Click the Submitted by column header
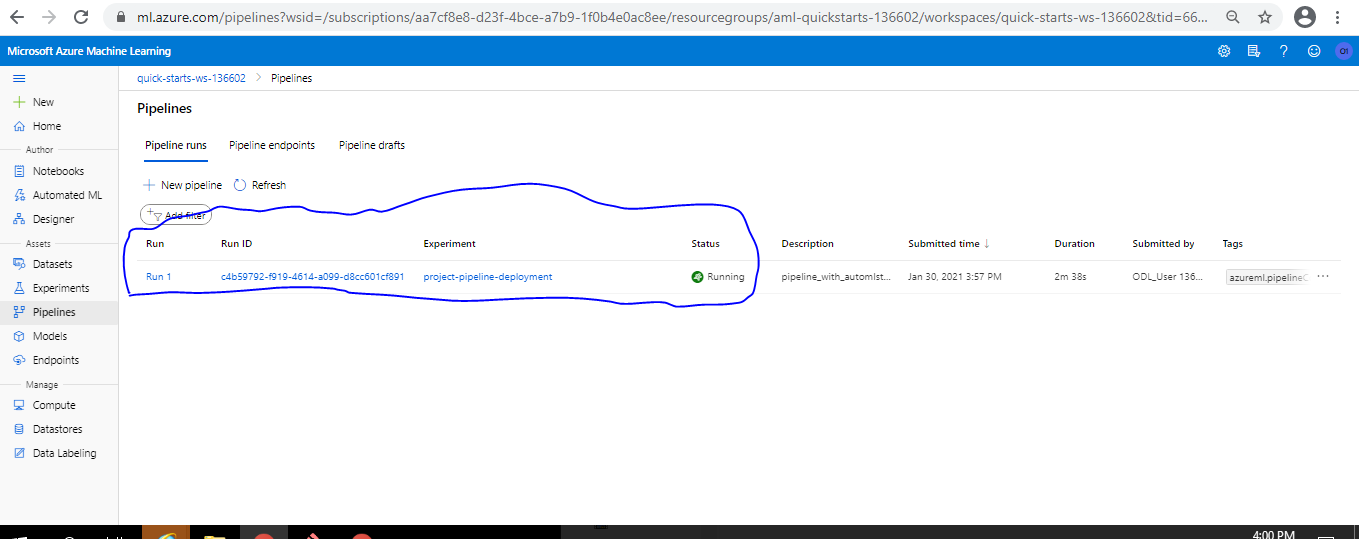Screen dimensions: 1359x539 (1163, 244)
